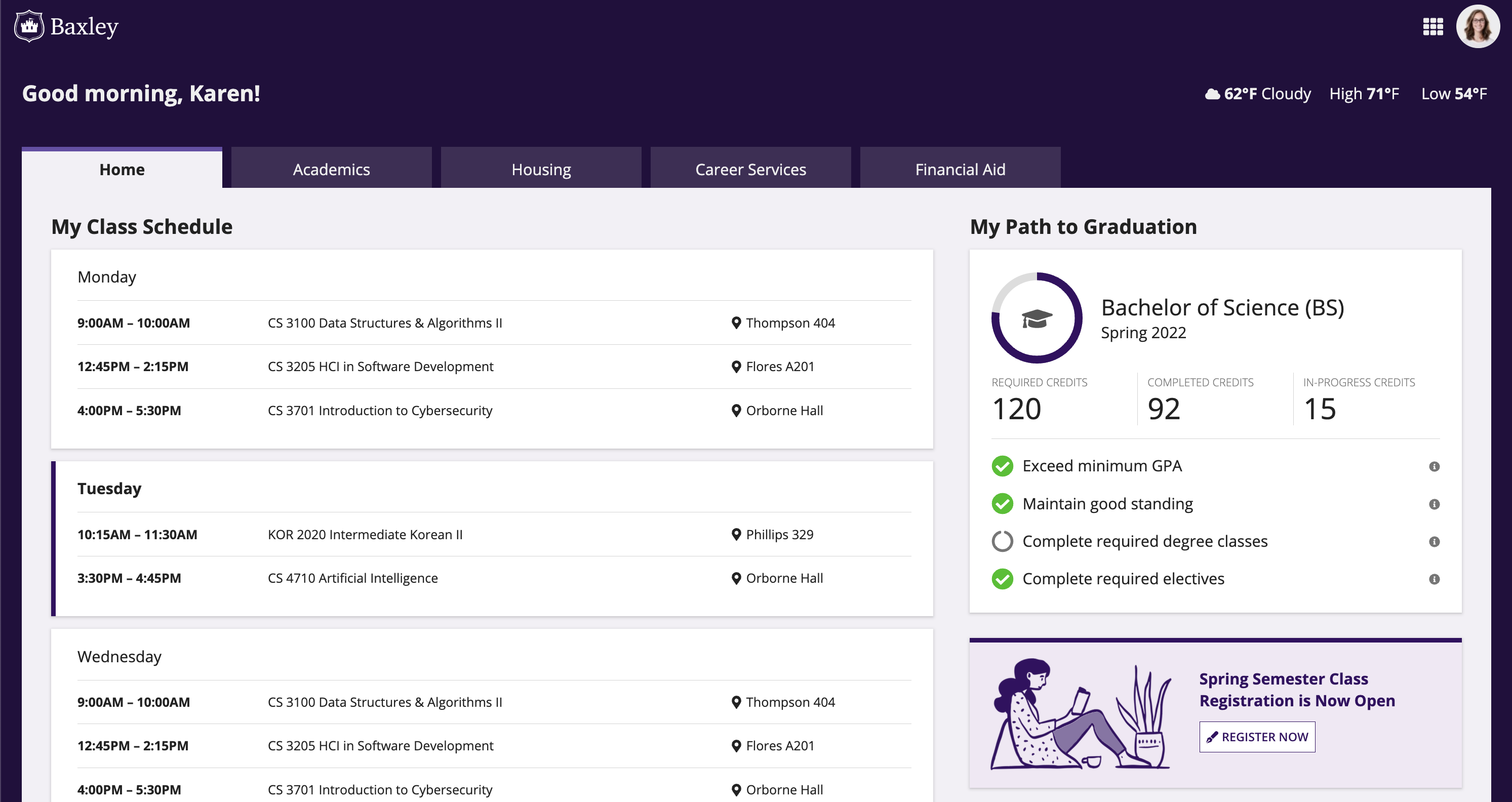The height and width of the screenshot is (802, 1512).
Task: Click info icon for required degree classes
Action: pos(1434,542)
